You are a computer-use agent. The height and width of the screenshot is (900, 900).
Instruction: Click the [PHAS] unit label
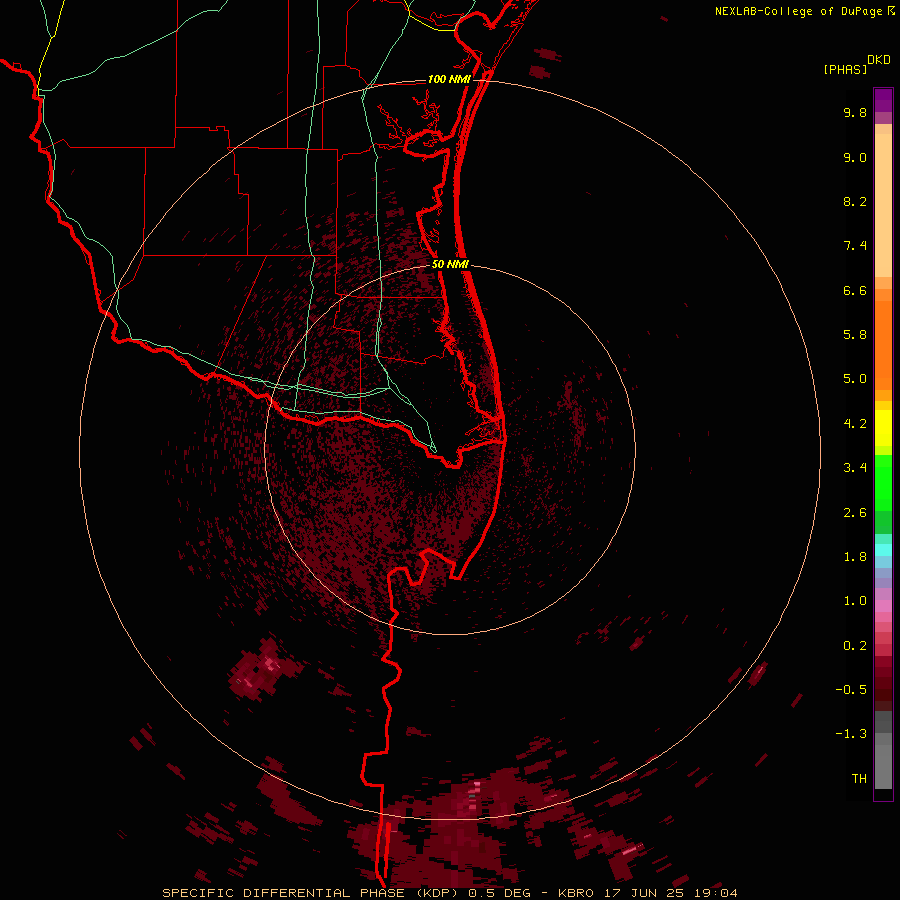845,69
